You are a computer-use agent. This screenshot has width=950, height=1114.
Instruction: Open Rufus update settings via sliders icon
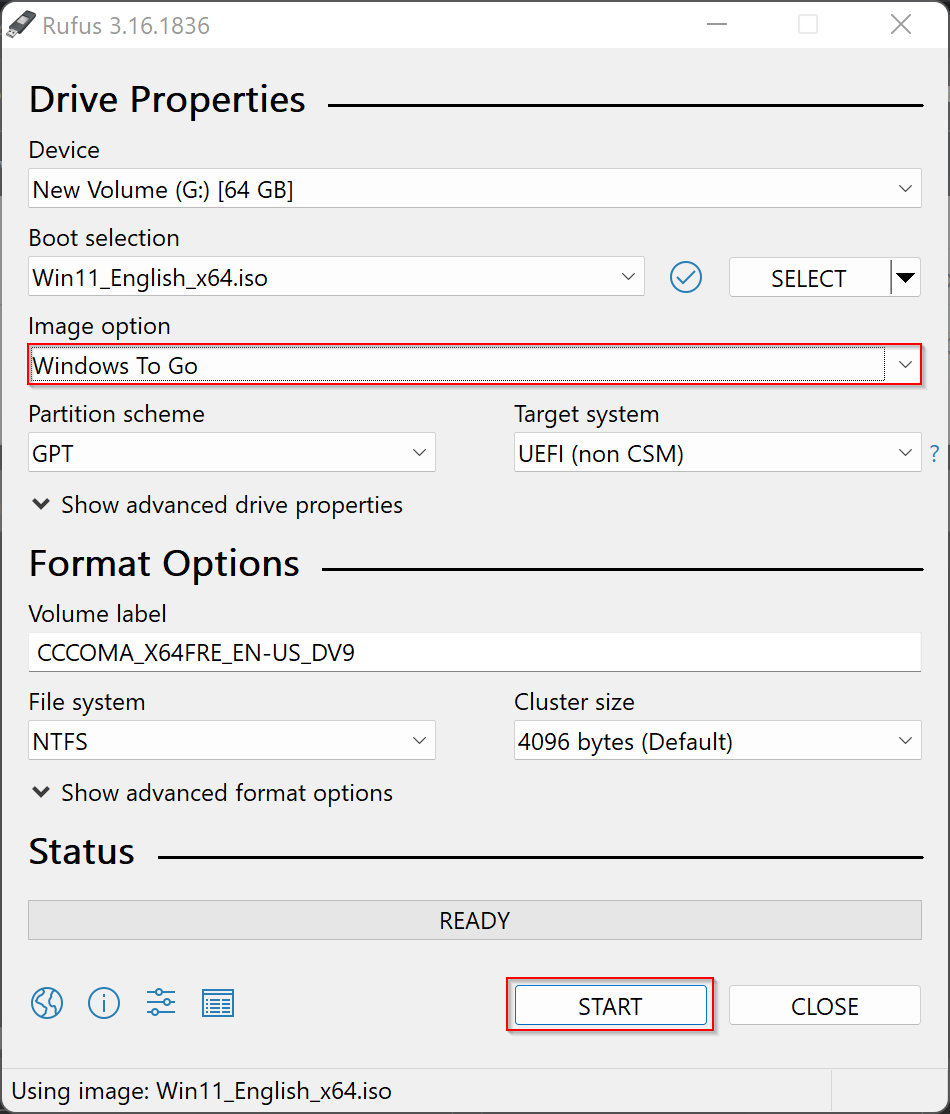click(x=161, y=1003)
